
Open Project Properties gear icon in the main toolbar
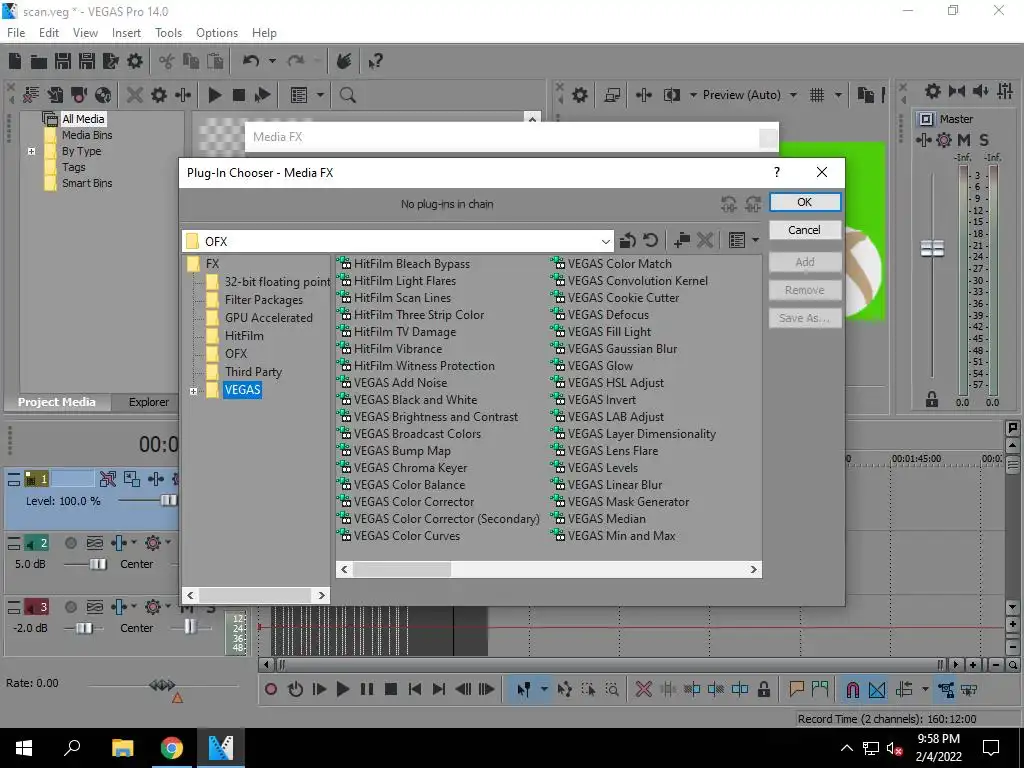[135, 61]
